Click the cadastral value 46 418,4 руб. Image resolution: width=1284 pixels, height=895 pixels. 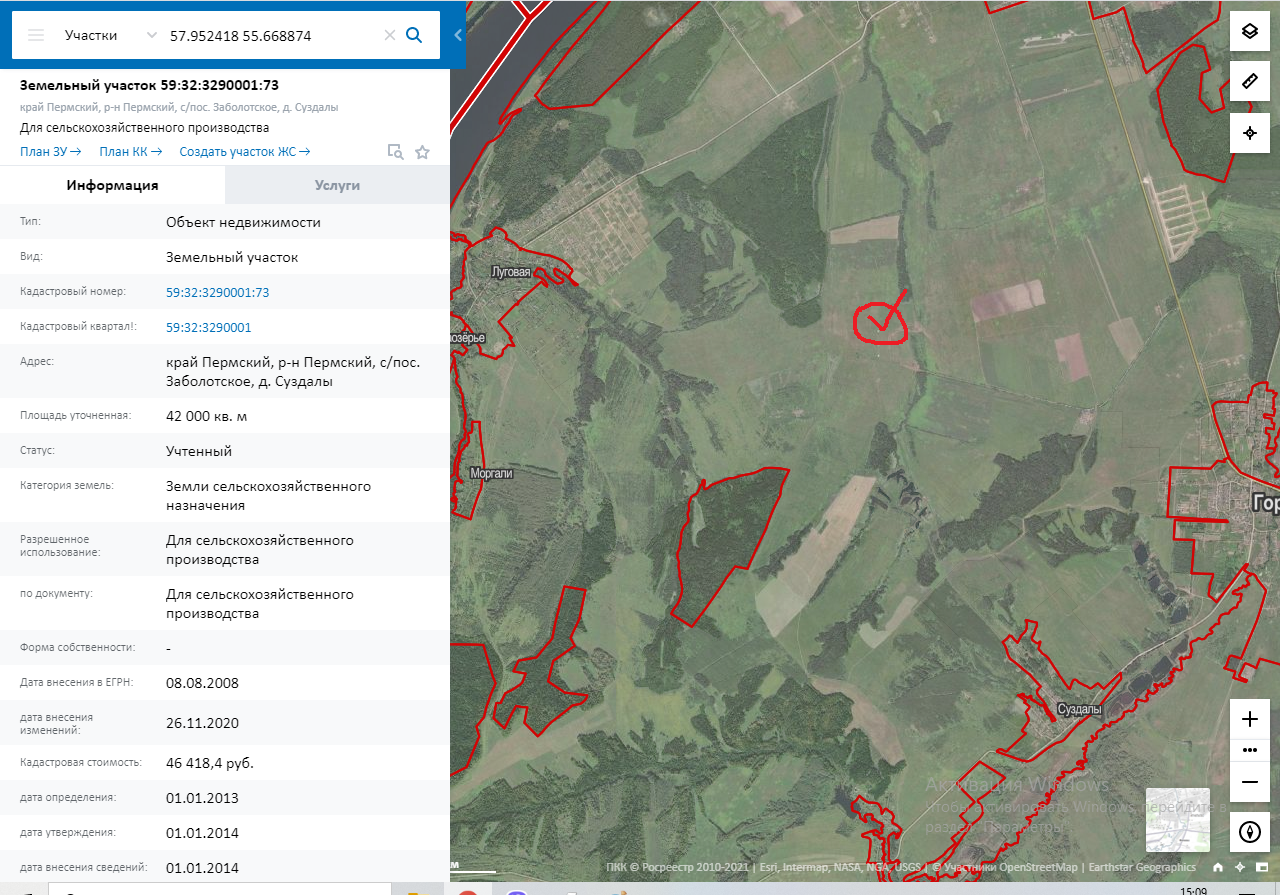coord(210,763)
